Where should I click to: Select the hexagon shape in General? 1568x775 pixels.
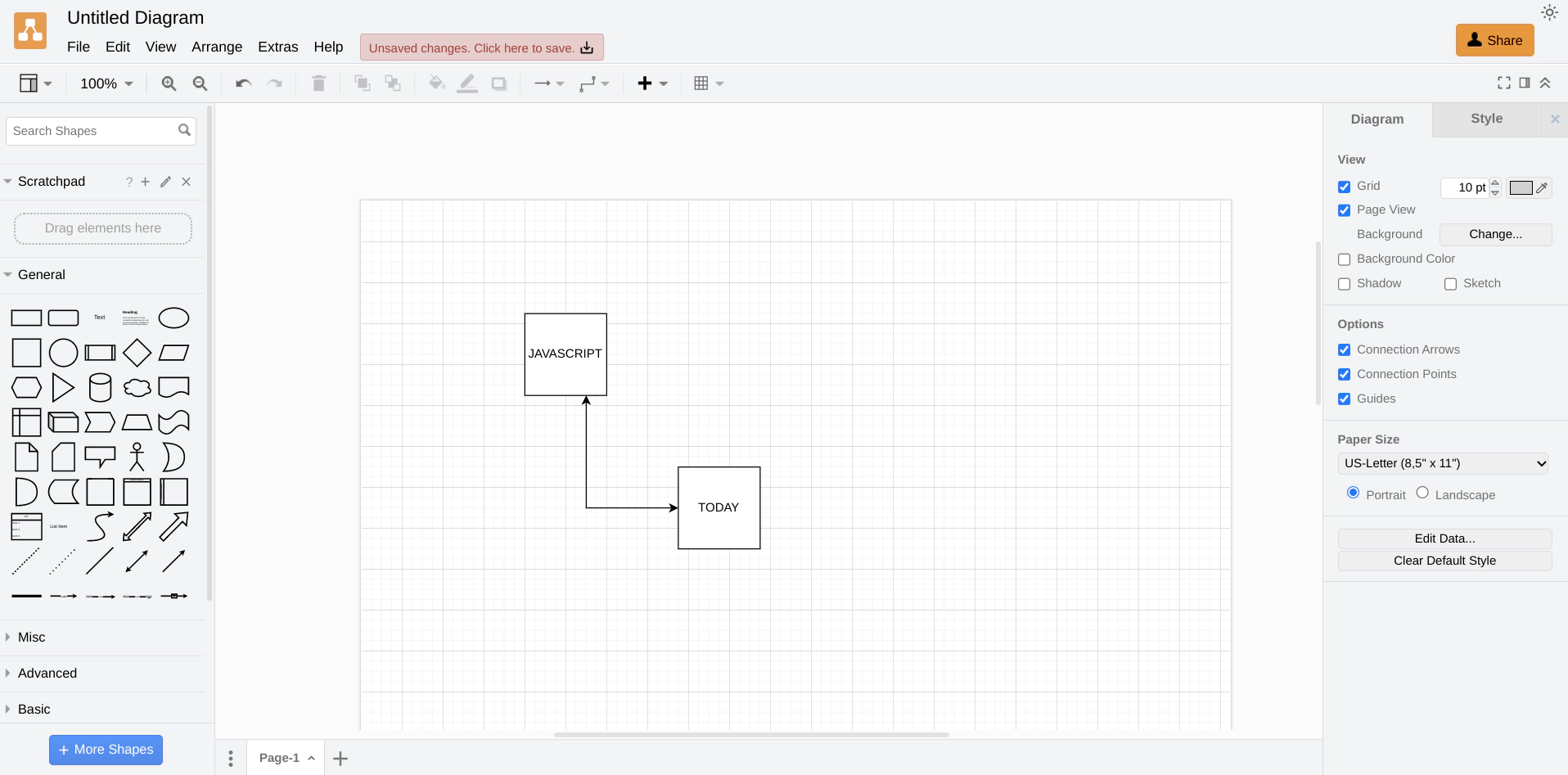coord(26,388)
